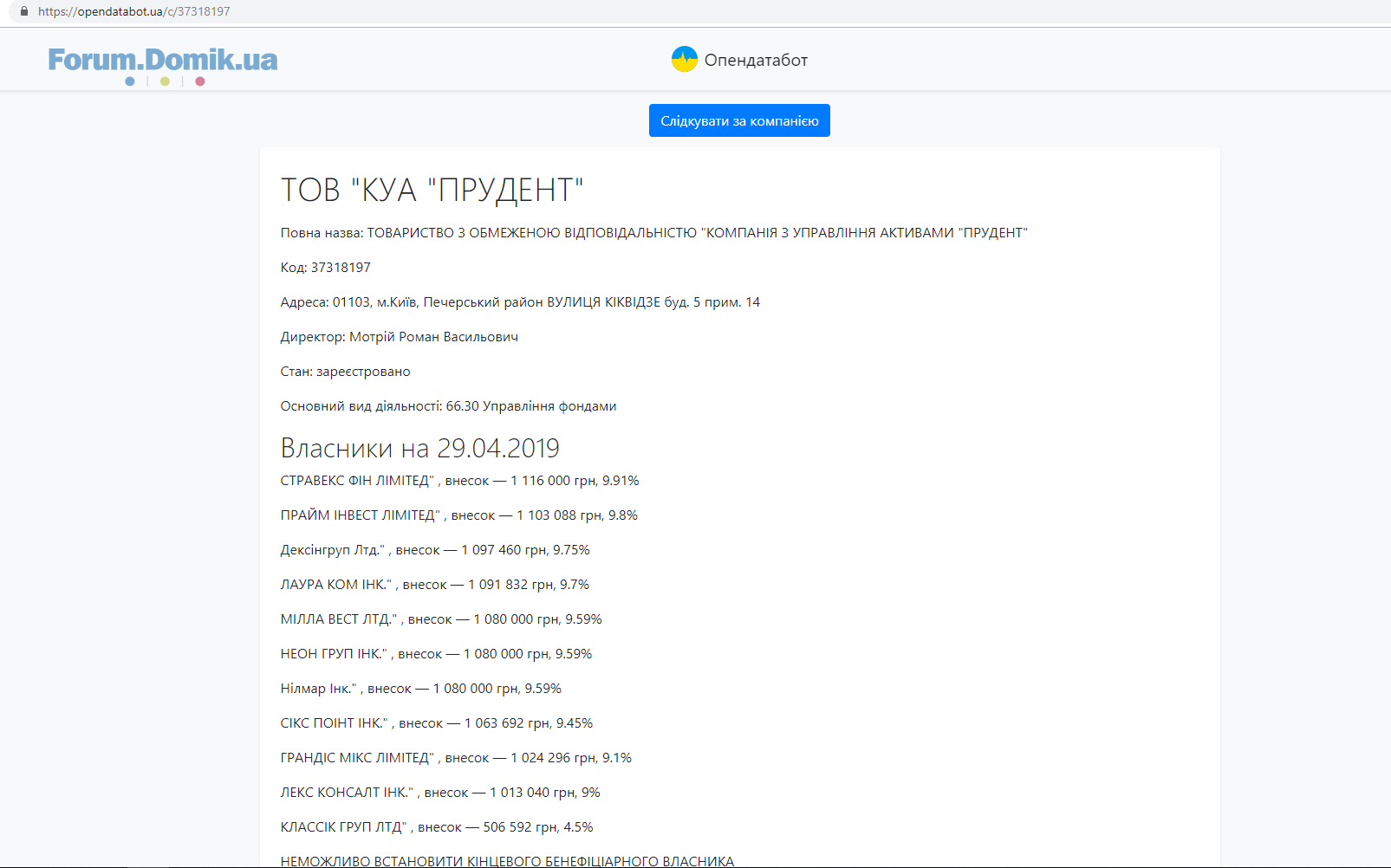Select the heading ТОВ "КУА "ПРУДЕНТ"
Viewport: 1391px width, 868px height.
(432, 190)
